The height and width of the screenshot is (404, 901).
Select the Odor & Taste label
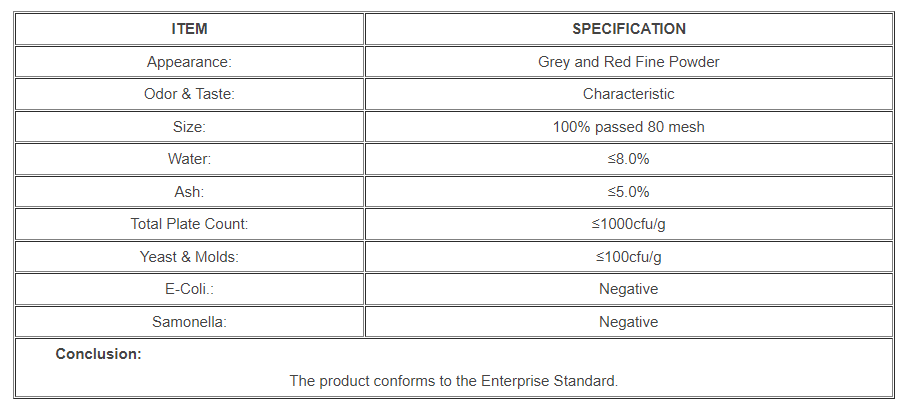click(x=189, y=94)
